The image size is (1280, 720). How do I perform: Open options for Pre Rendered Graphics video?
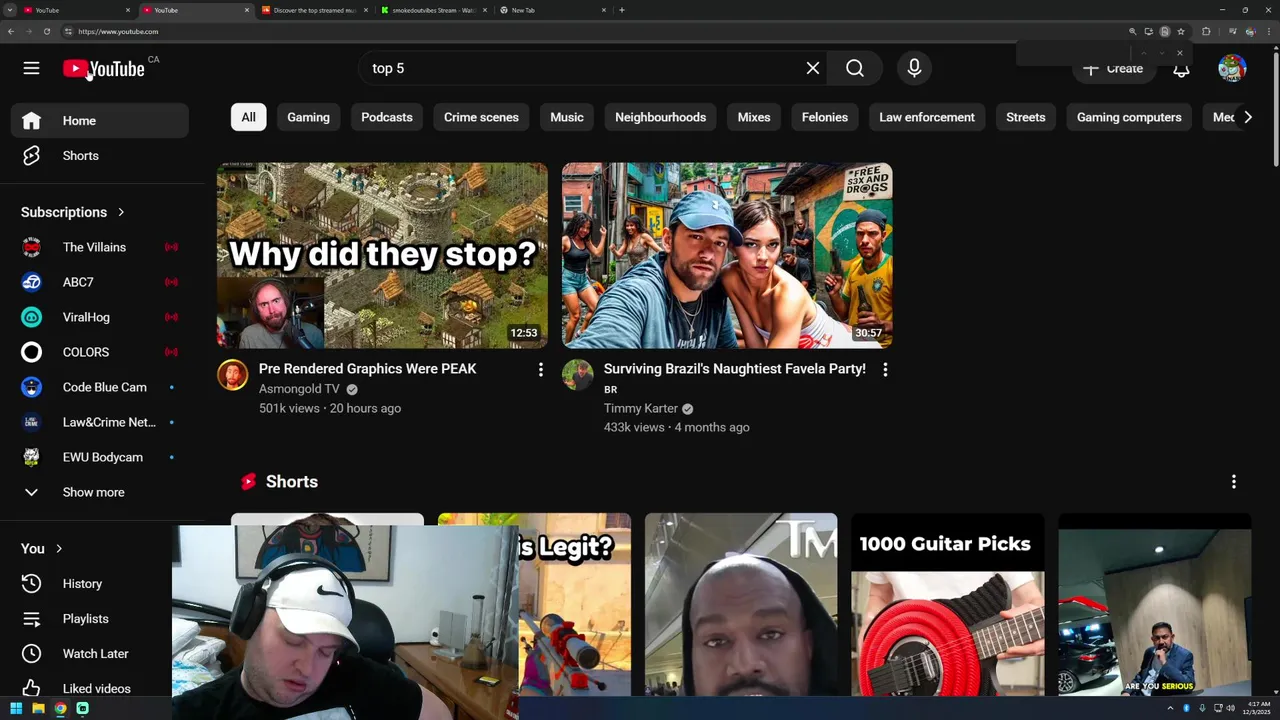pos(540,370)
